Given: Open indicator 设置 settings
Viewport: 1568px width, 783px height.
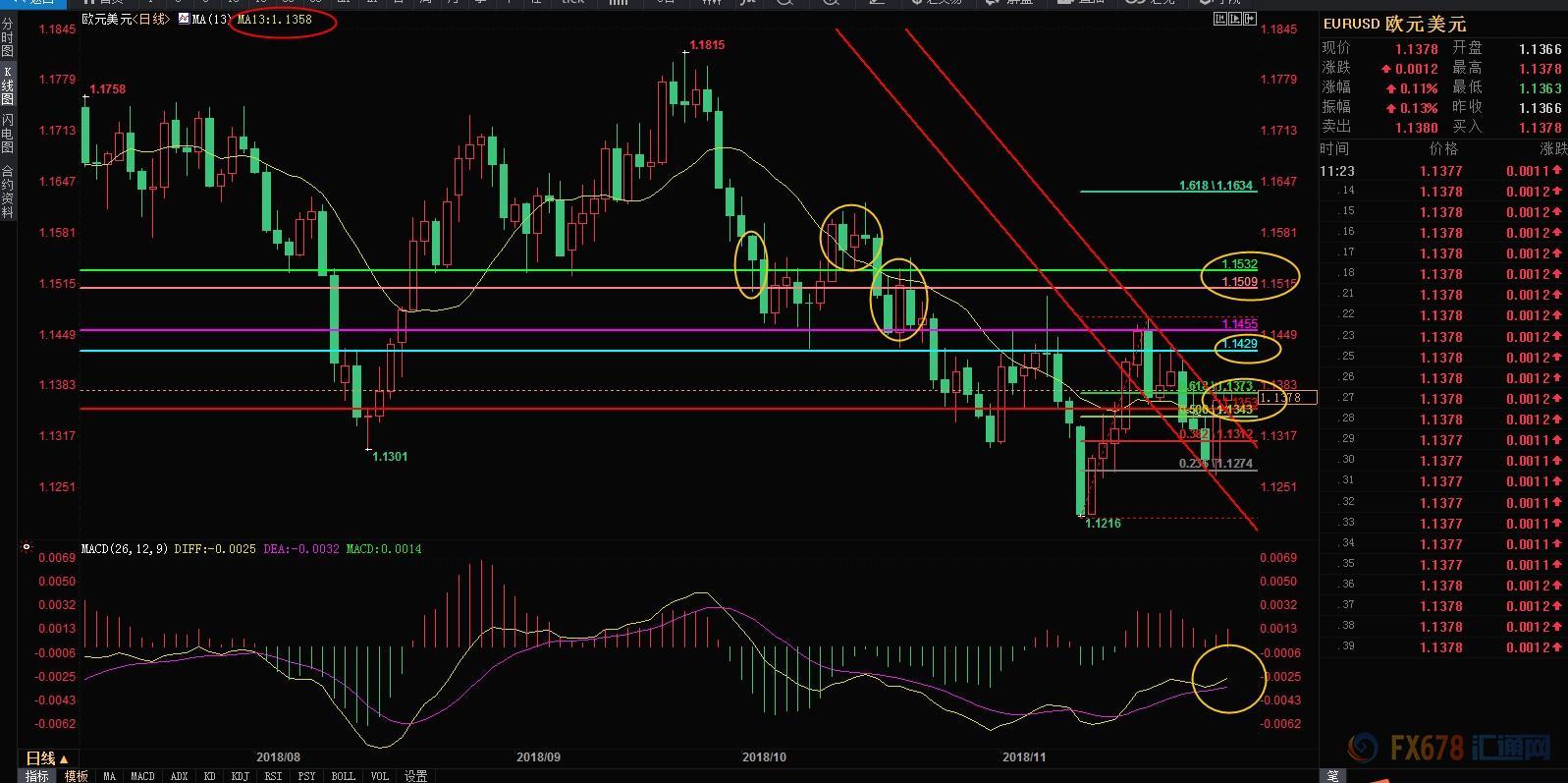Looking at the screenshot, I should pyautogui.click(x=415, y=776).
